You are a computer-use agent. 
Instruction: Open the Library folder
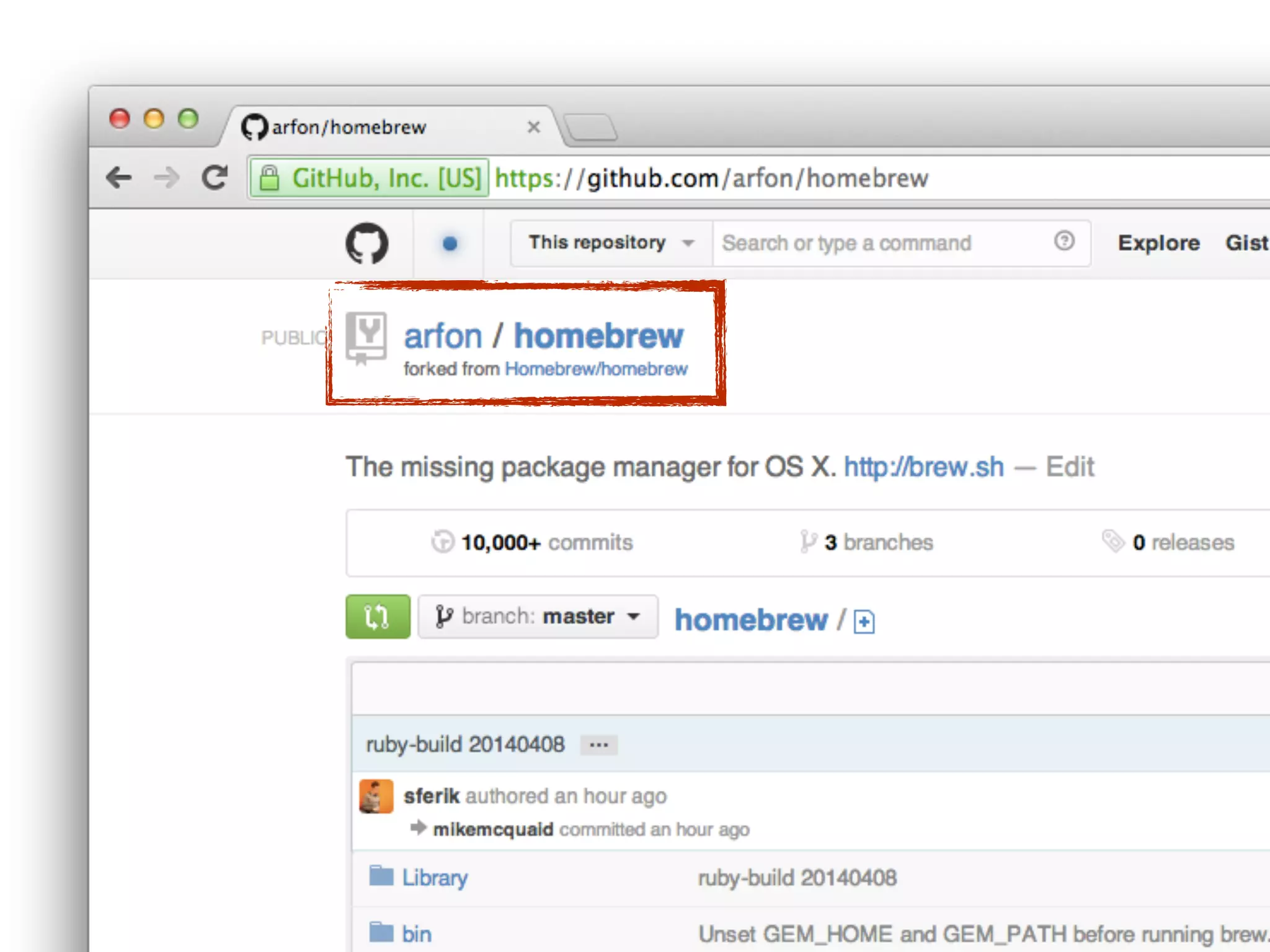tap(434, 878)
